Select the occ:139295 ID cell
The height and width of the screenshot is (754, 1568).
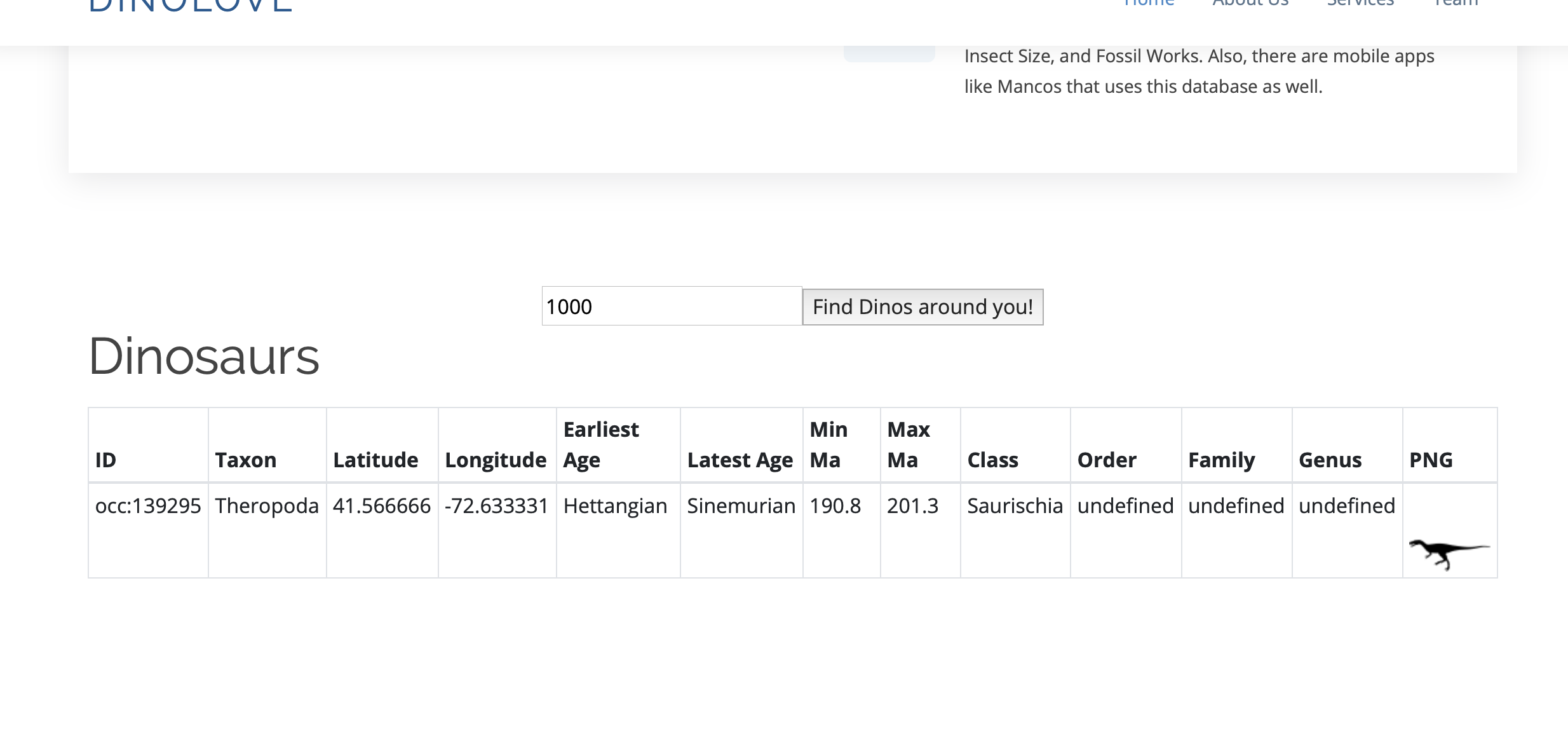pos(148,506)
